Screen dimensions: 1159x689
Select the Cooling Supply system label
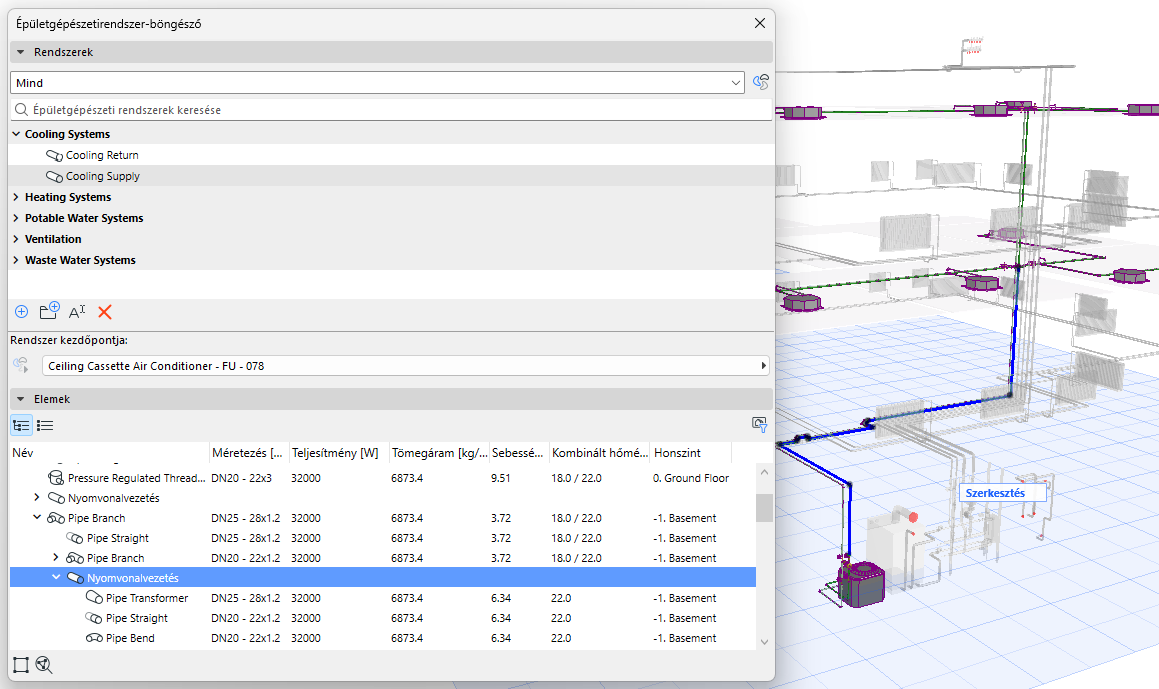103,177
